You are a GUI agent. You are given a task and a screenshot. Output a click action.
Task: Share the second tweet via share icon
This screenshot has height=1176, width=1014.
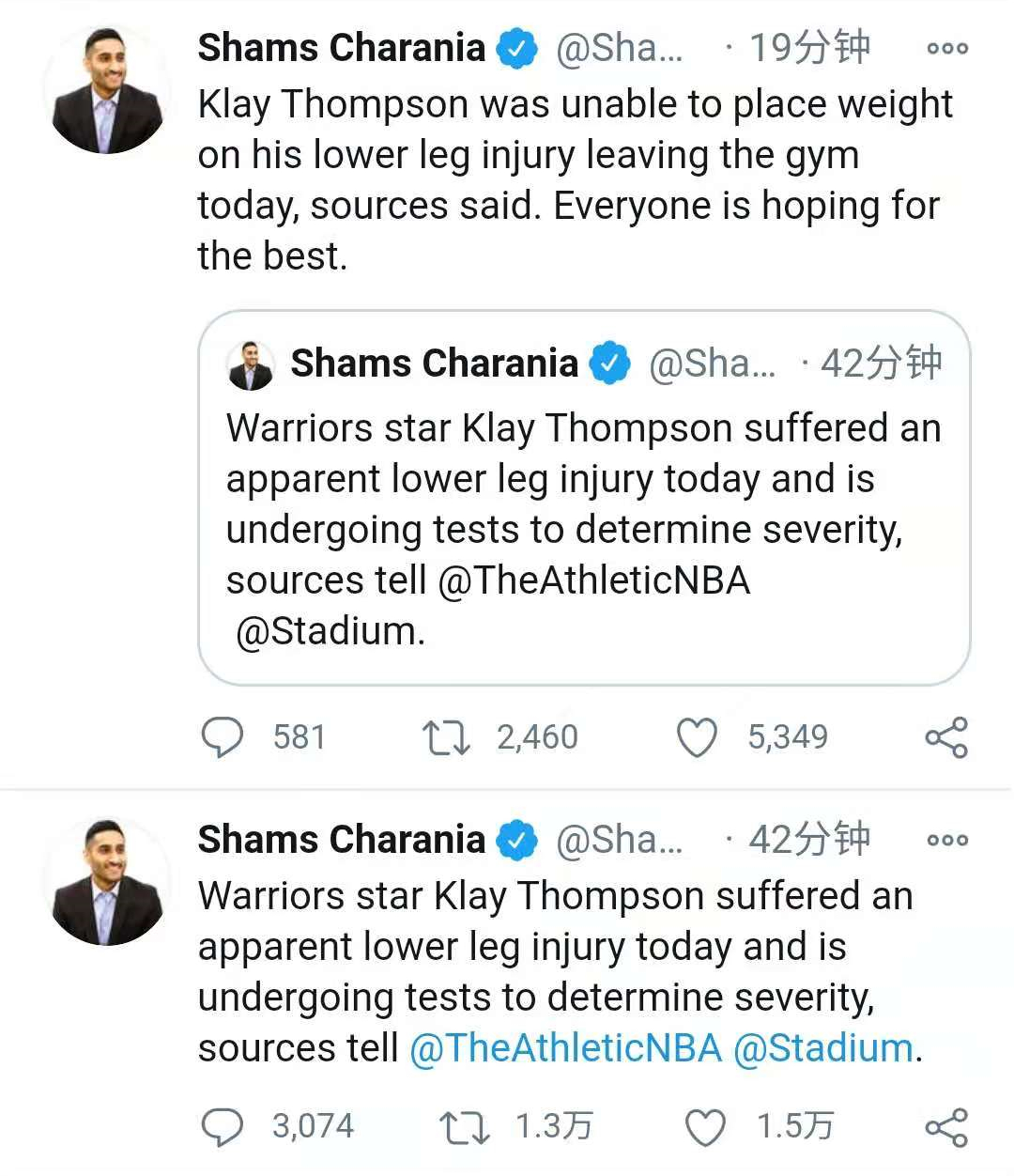[946, 1126]
